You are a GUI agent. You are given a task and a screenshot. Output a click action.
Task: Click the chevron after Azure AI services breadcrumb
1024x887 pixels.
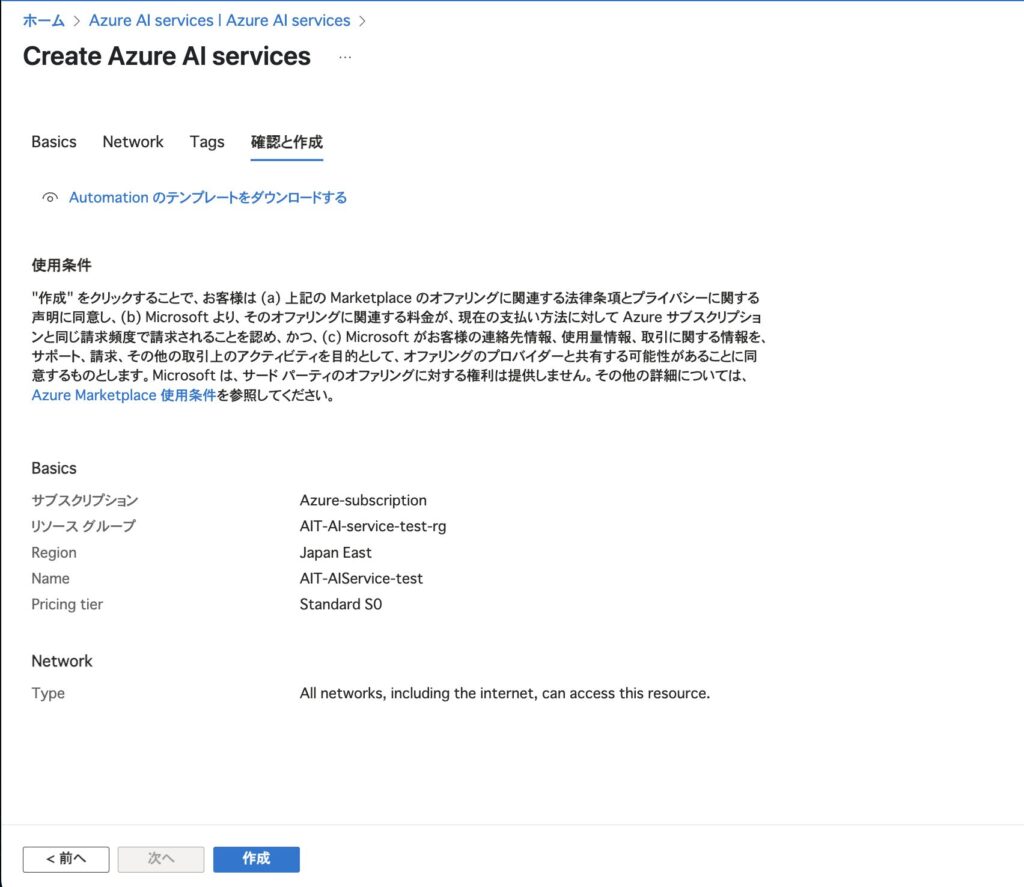click(362, 21)
